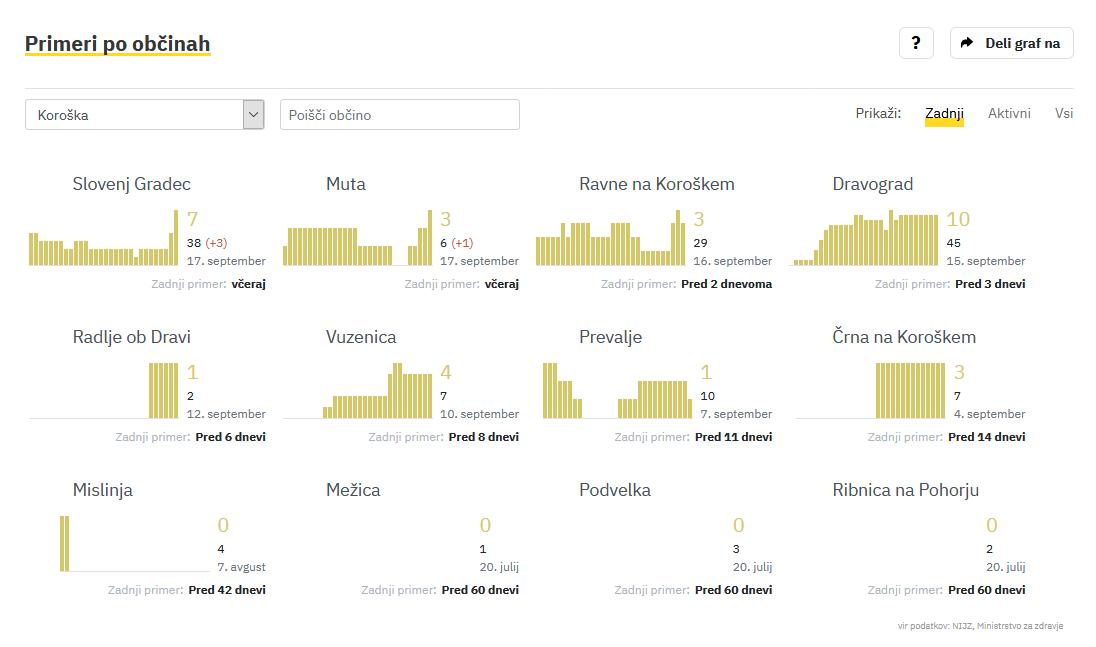Click the question mark help button
Image resolution: width=1096 pixels, height=647 pixels.
coord(916,43)
